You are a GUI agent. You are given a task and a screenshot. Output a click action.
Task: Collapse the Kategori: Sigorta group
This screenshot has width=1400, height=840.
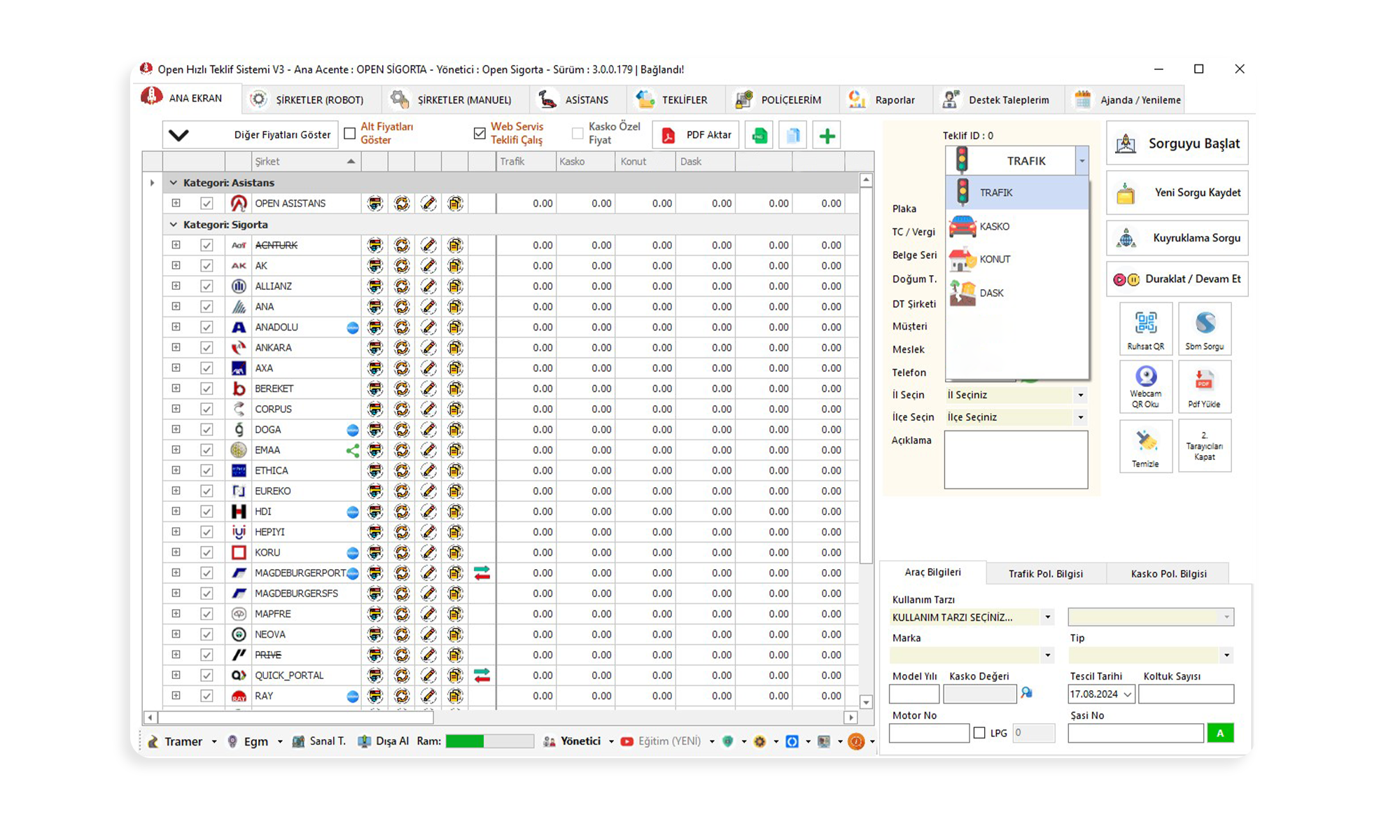(x=174, y=225)
